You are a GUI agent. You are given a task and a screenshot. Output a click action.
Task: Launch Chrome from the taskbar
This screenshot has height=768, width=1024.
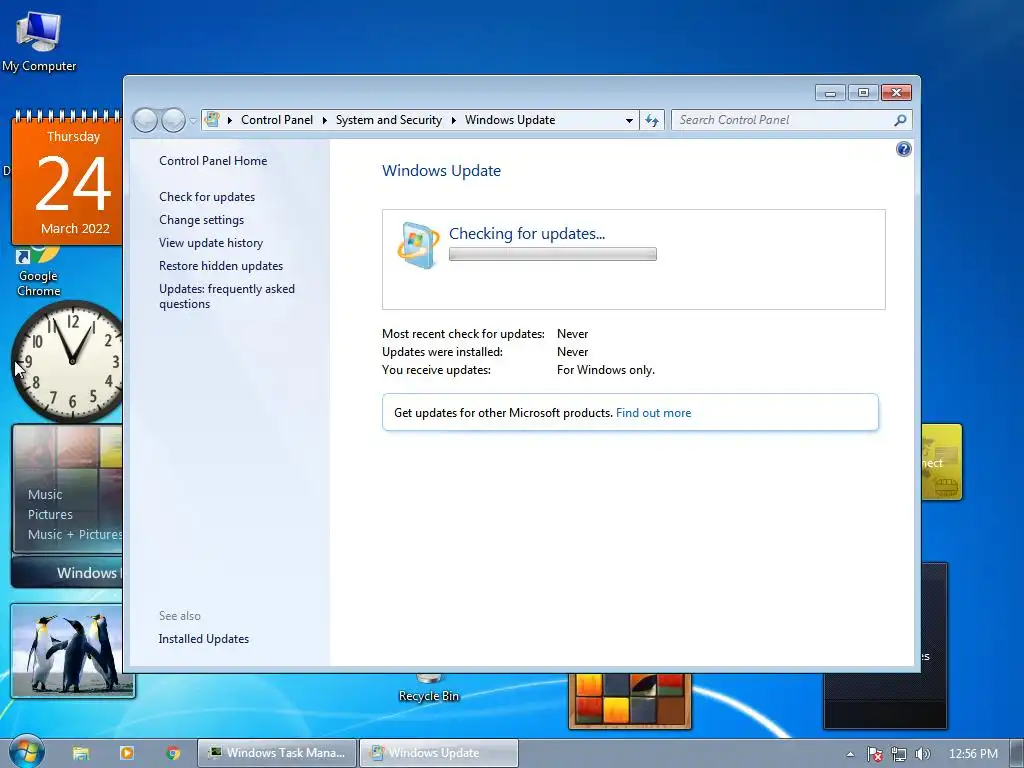[x=173, y=753]
